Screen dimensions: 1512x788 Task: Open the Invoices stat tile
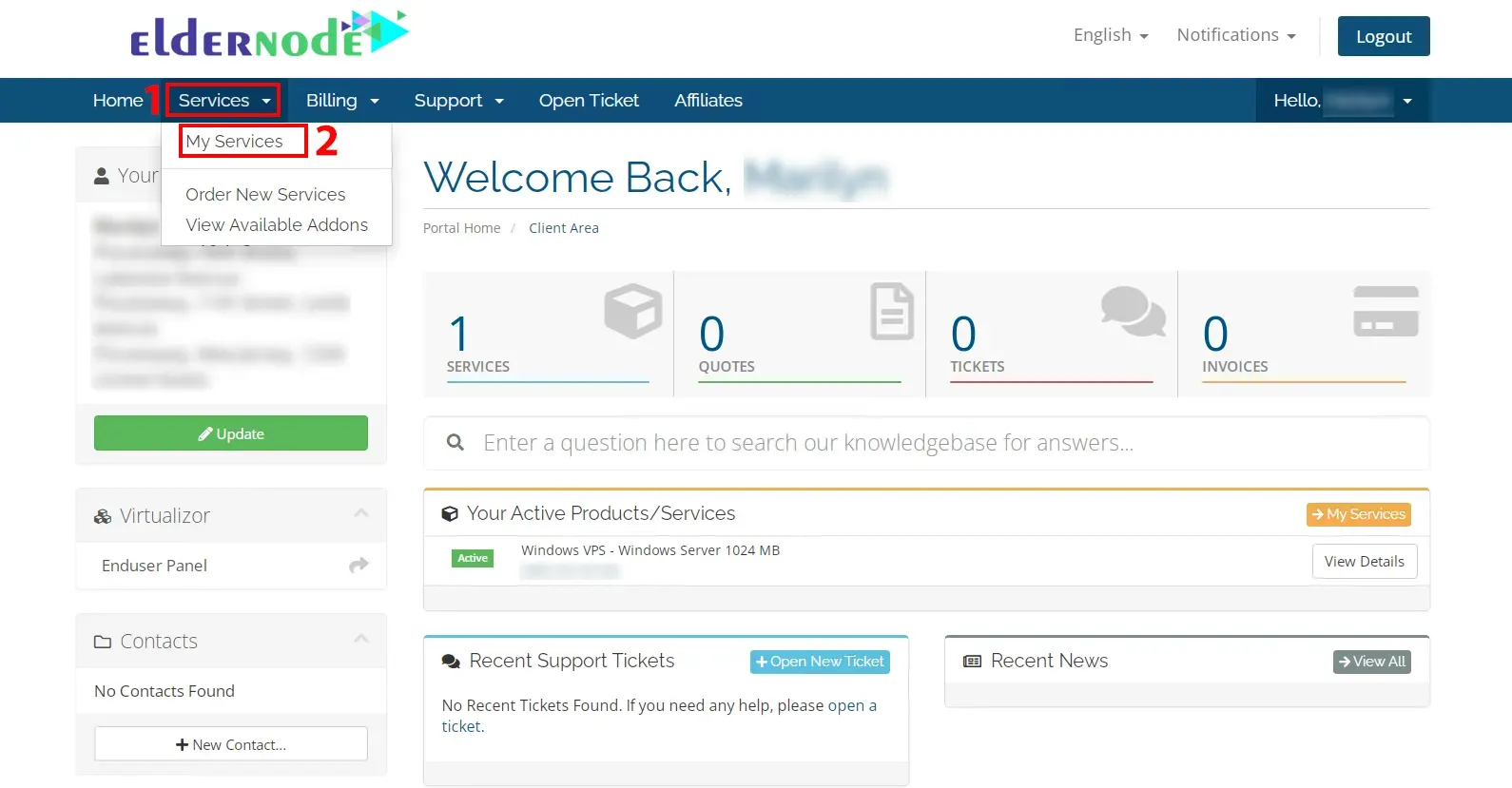pos(1304,334)
